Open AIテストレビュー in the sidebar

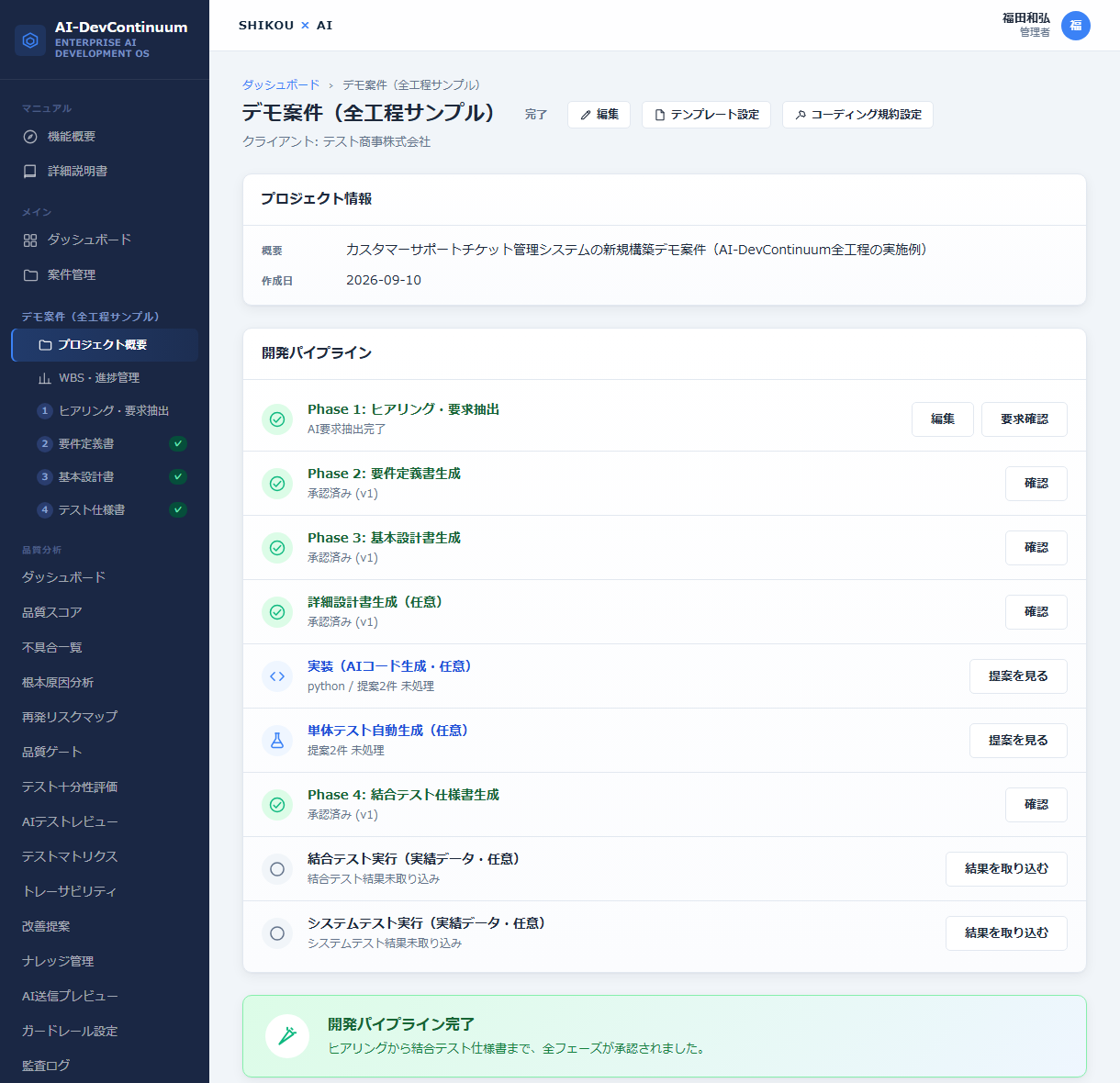point(105,821)
